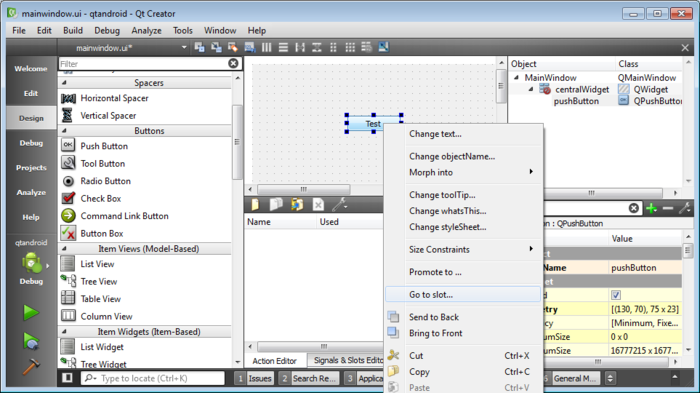Toggle the enabled property checkbox
The width and height of the screenshot is (700, 393).
click(x=616, y=295)
